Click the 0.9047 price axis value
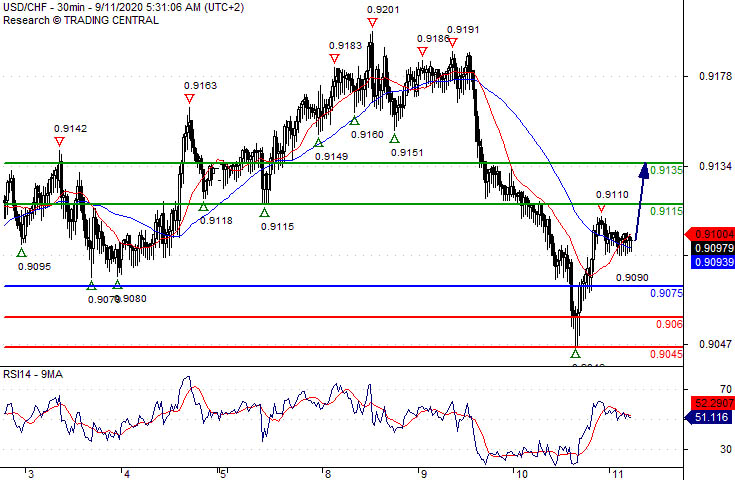Image resolution: width=735 pixels, height=480 pixels. [715, 344]
